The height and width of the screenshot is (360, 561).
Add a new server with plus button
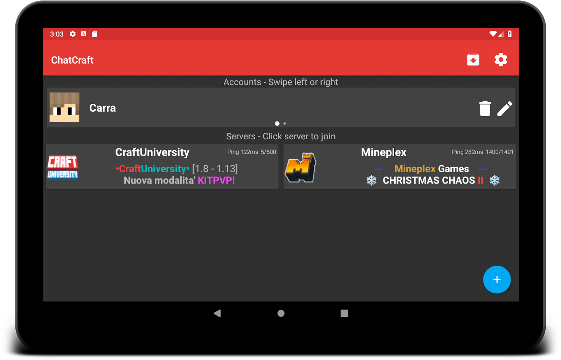click(497, 279)
